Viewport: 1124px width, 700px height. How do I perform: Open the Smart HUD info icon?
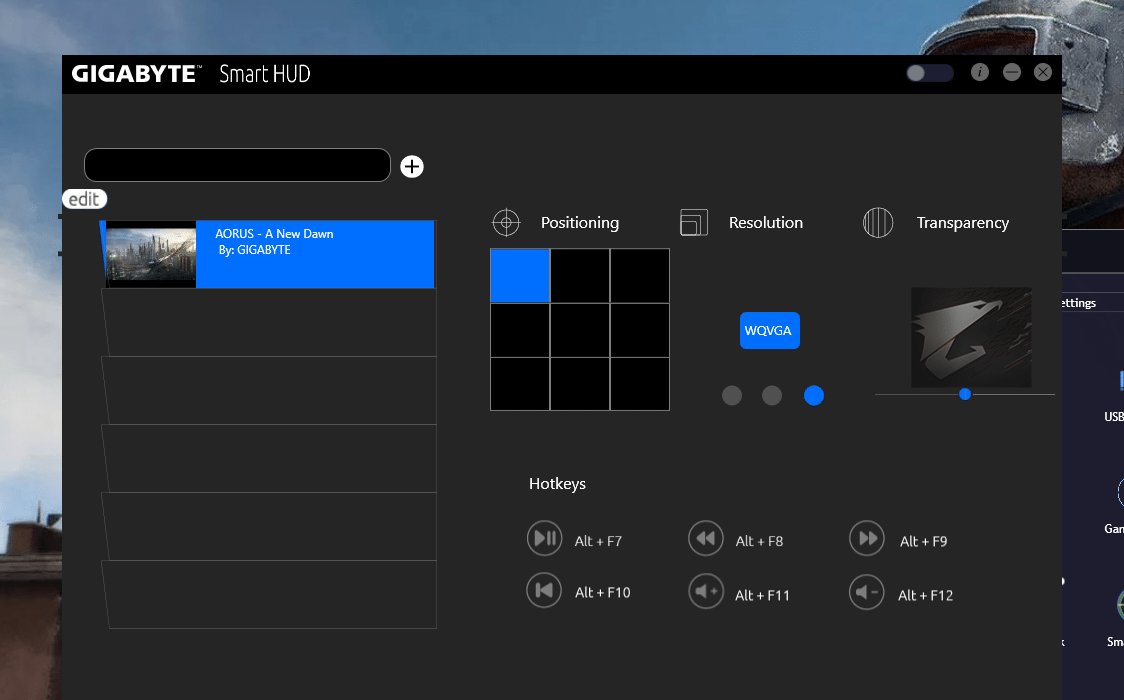pos(980,72)
